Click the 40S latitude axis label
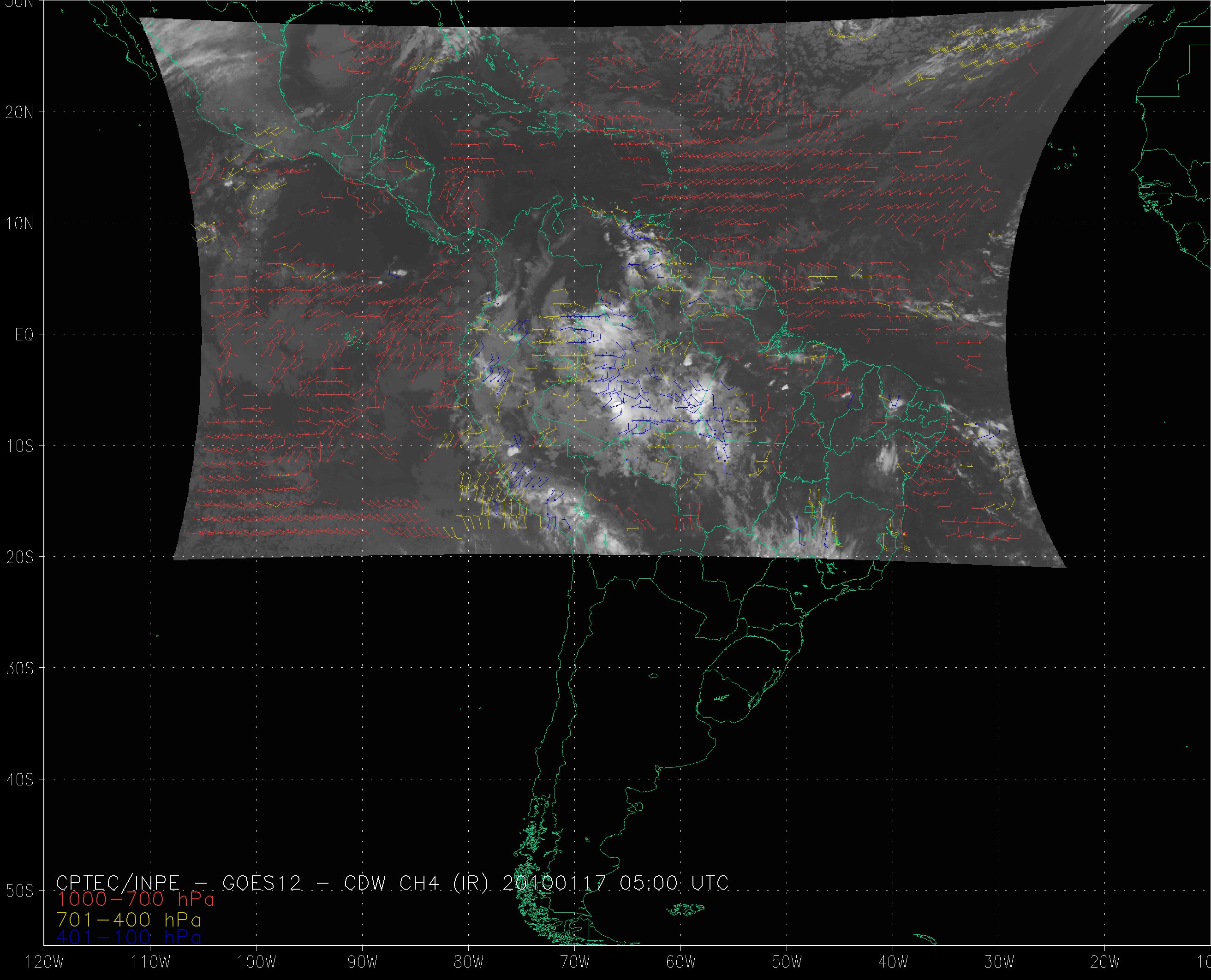Image resolution: width=1211 pixels, height=980 pixels. [x=19, y=779]
